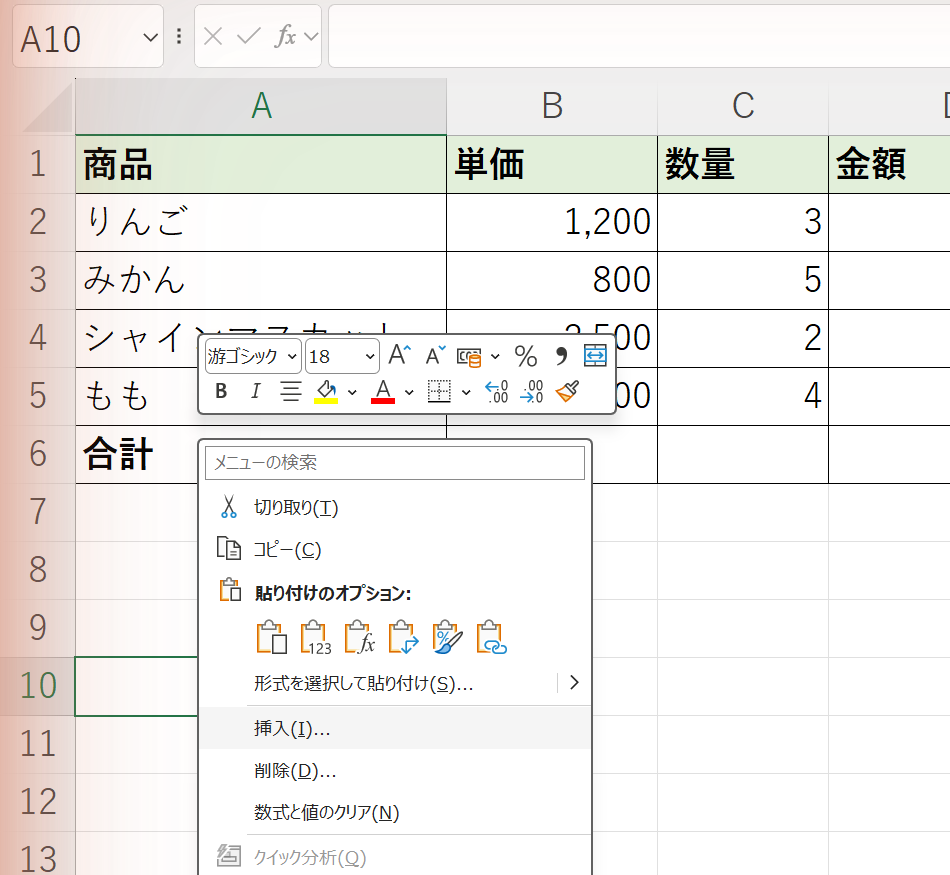Select row 7 header
Viewport: 950px width, 875px height.
(x=38, y=512)
